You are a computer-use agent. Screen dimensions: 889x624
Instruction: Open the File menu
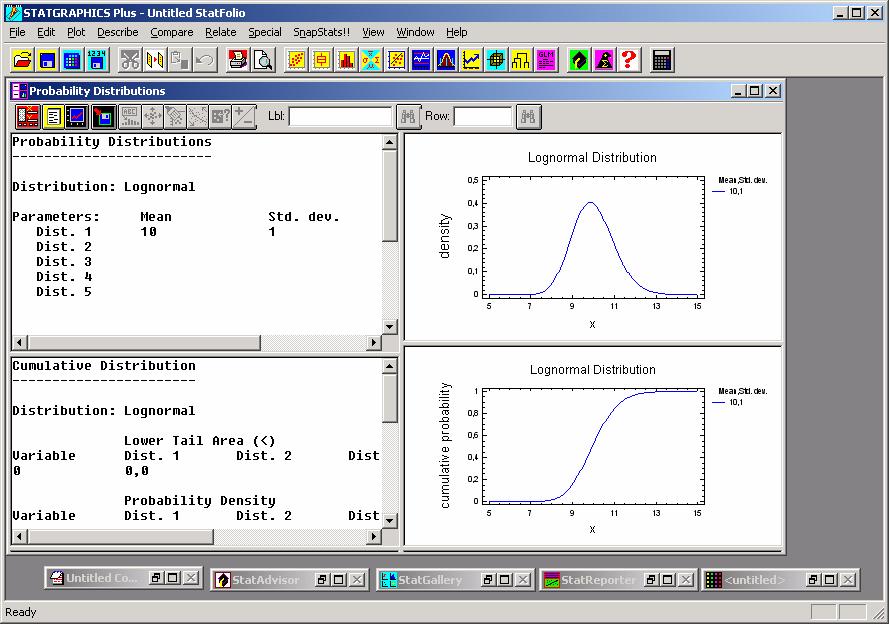[x=17, y=32]
